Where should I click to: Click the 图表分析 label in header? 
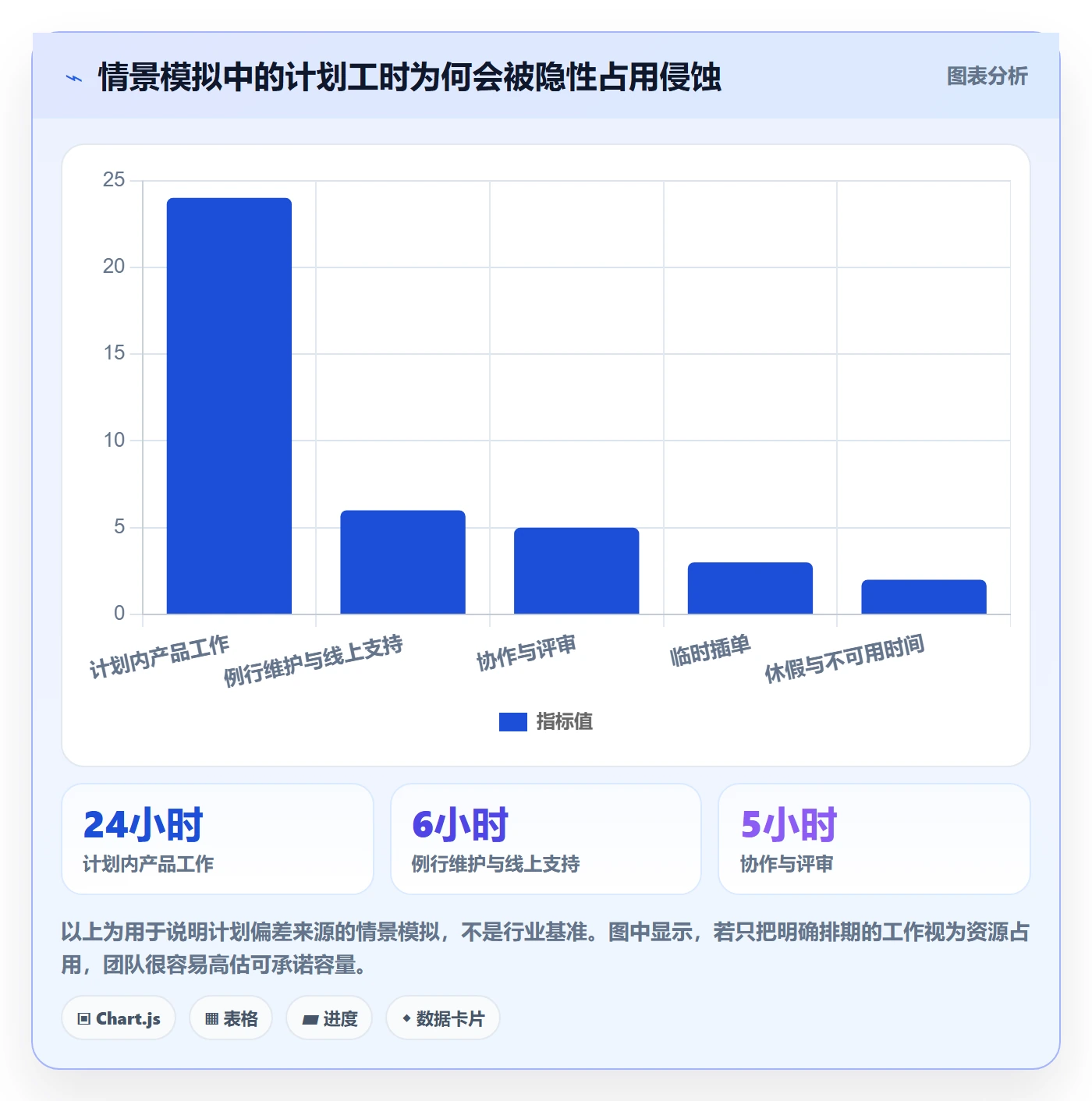(987, 76)
